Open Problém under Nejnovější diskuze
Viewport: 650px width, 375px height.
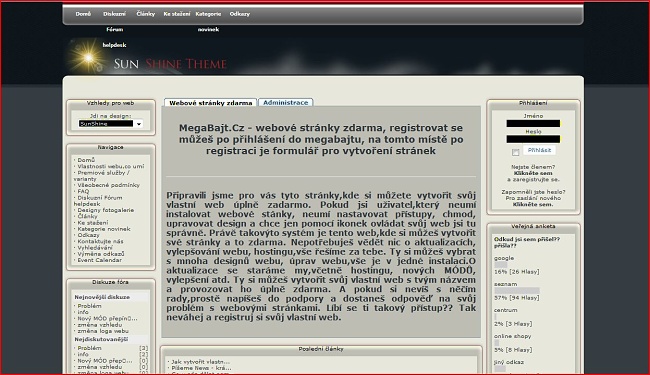click(89, 306)
